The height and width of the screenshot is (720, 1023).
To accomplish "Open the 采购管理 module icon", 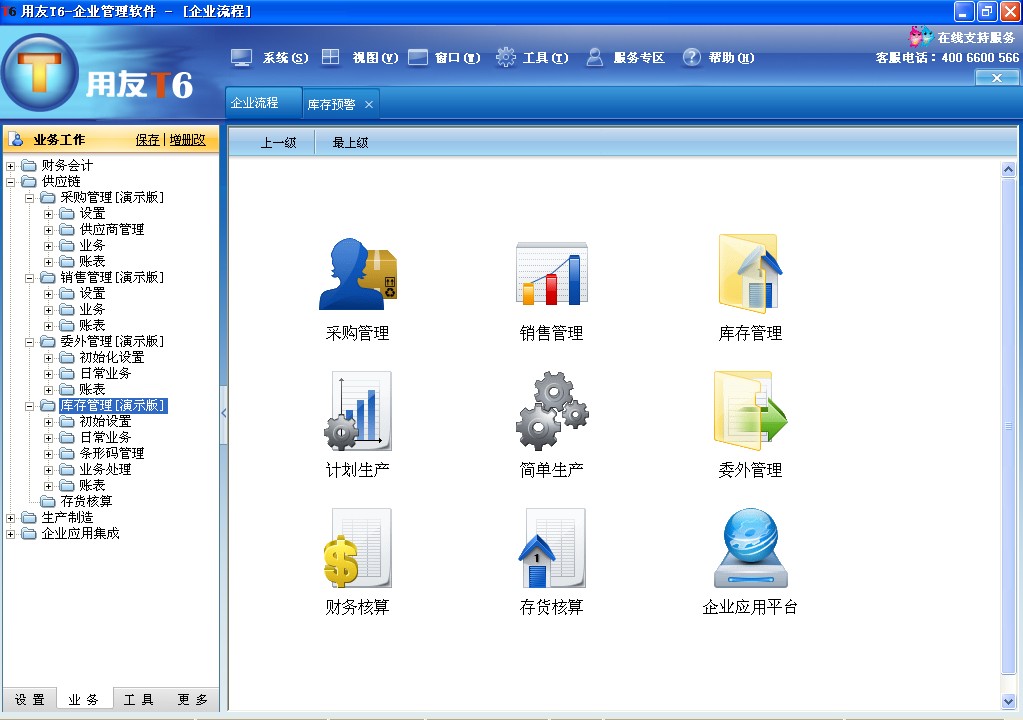I will pos(358,274).
